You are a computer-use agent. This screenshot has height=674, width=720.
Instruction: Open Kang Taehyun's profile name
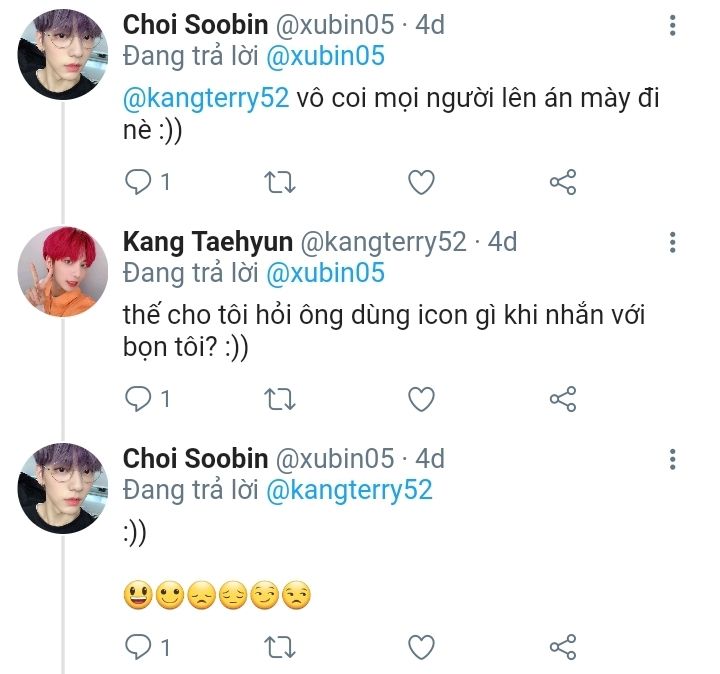coord(207,242)
